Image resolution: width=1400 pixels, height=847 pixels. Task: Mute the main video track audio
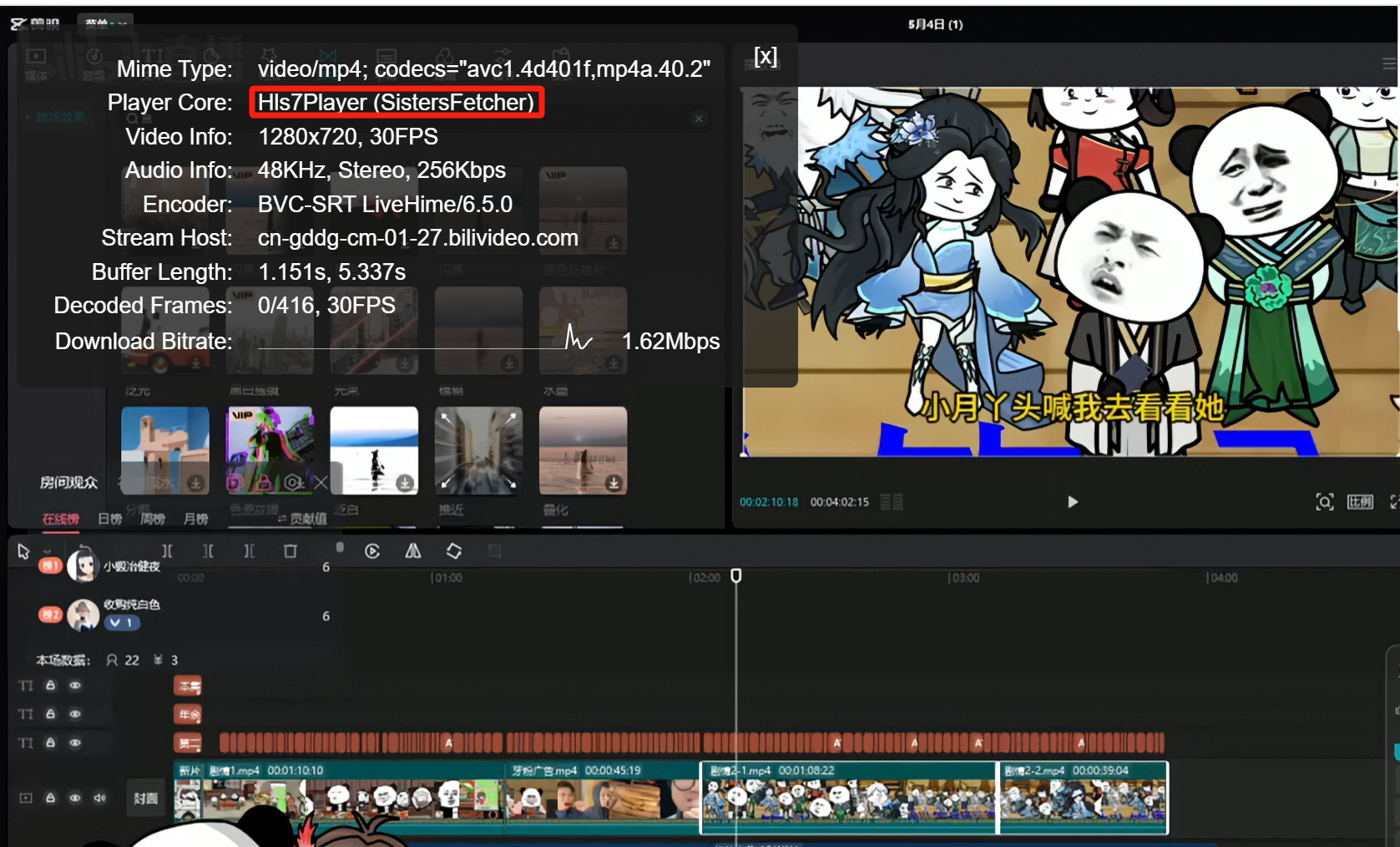100,799
